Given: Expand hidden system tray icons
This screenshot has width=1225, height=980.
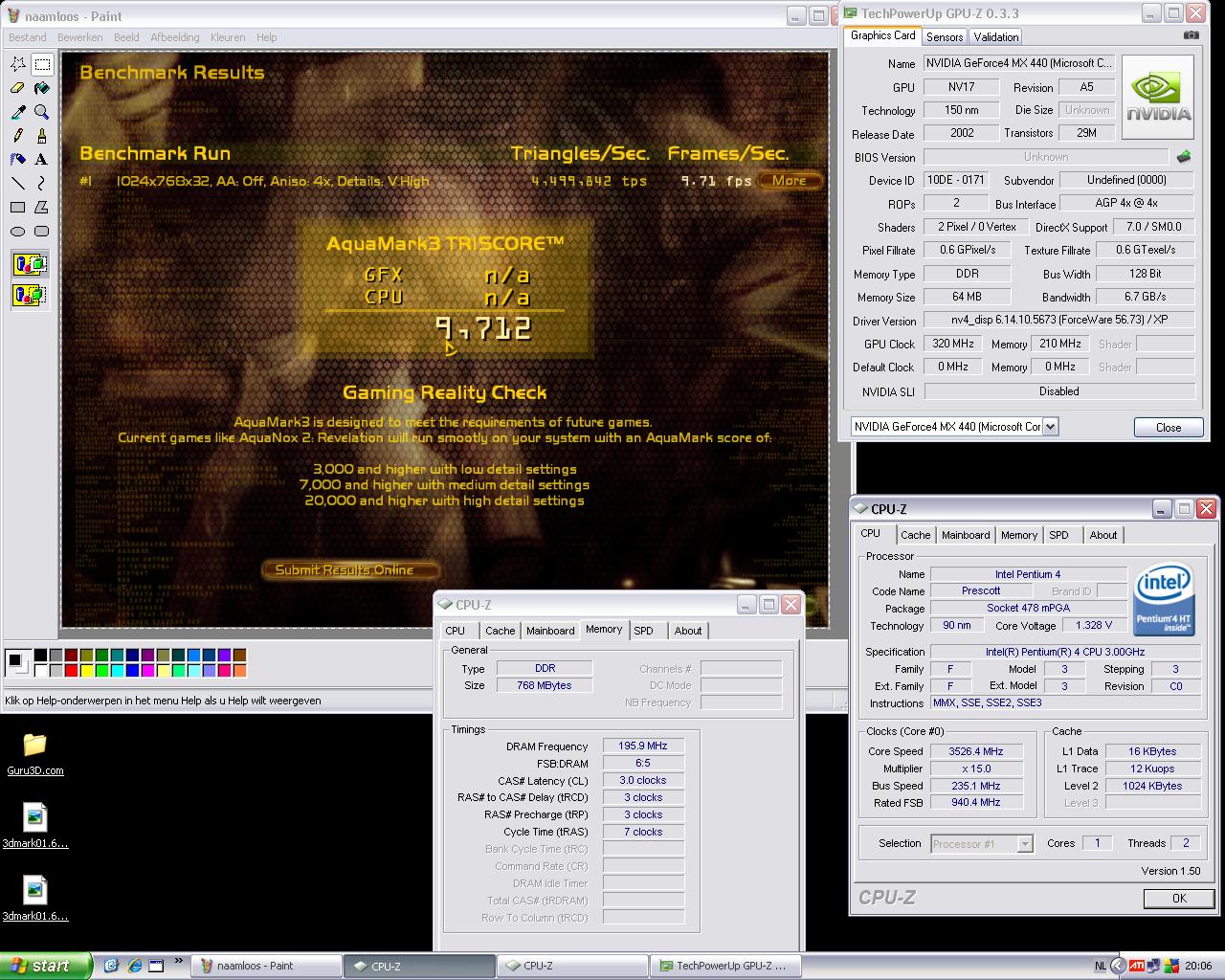Looking at the screenshot, I should click(x=1118, y=966).
